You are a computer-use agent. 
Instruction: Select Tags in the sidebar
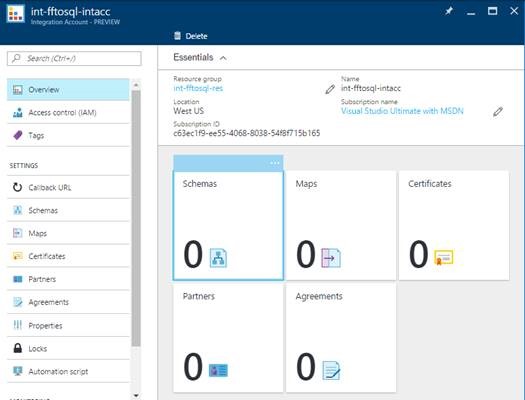click(x=68, y=135)
